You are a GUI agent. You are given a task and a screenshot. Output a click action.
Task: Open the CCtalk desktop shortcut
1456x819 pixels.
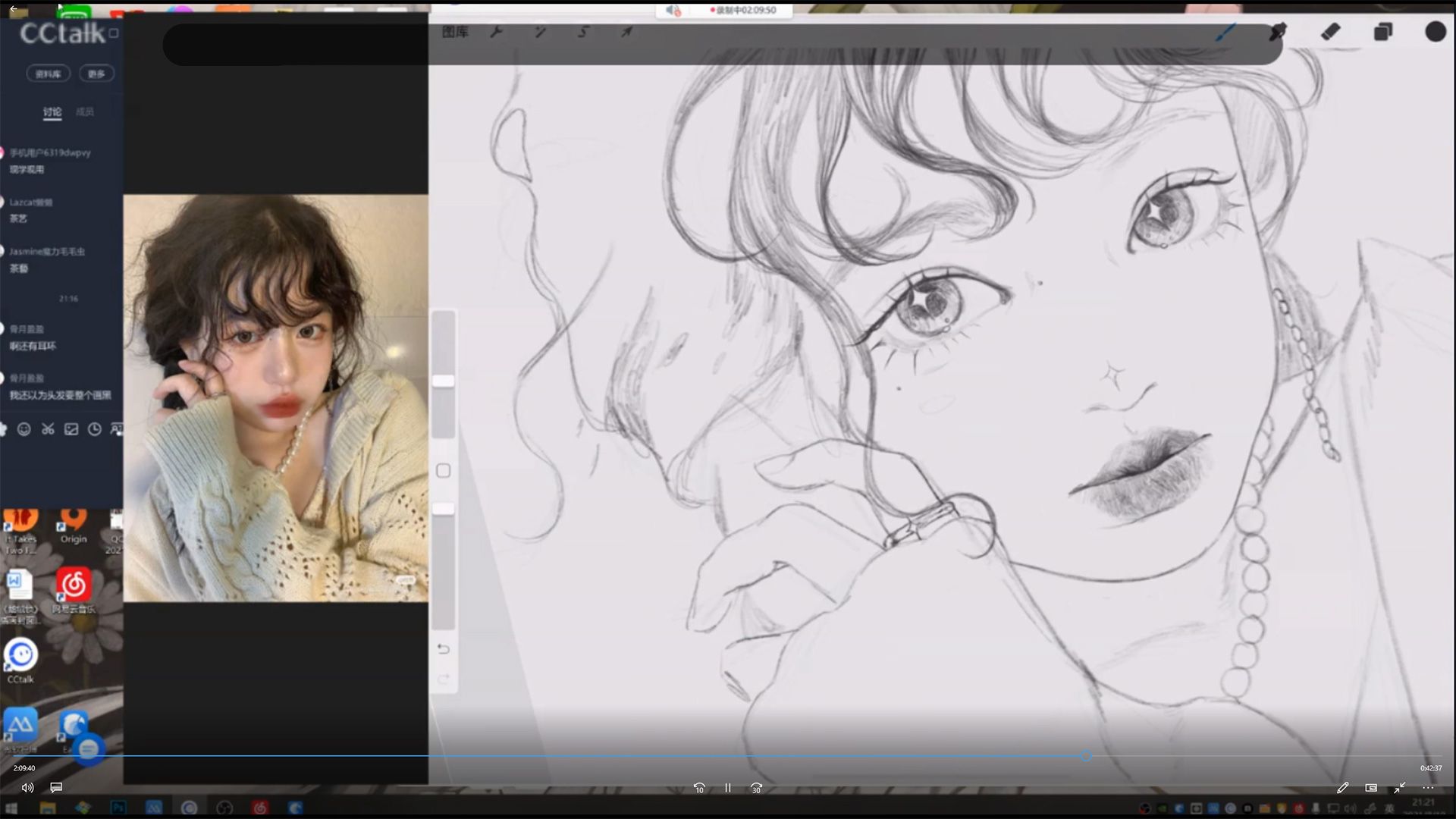(x=21, y=661)
